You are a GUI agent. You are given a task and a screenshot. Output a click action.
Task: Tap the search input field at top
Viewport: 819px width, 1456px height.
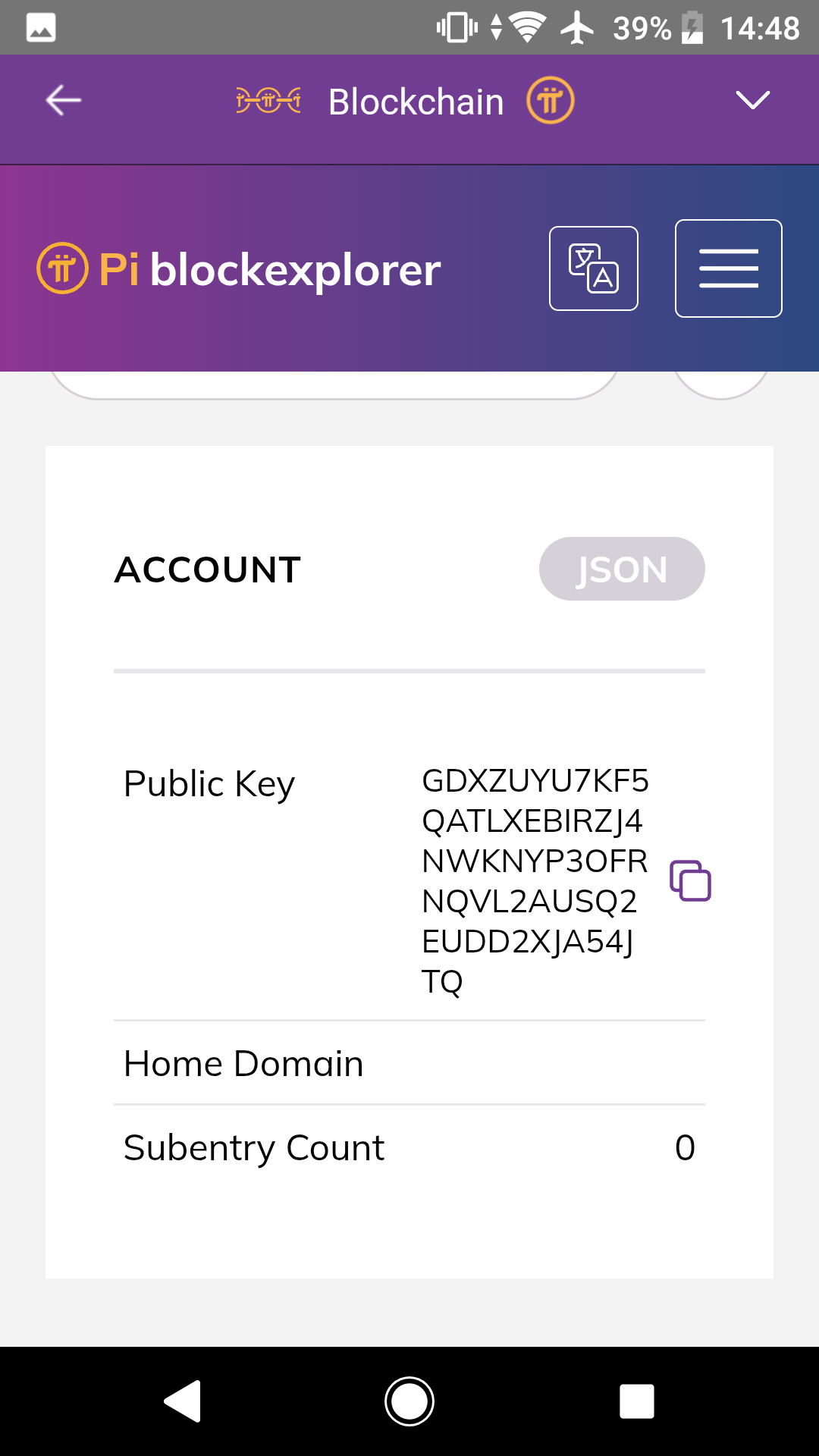(x=334, y=384)
